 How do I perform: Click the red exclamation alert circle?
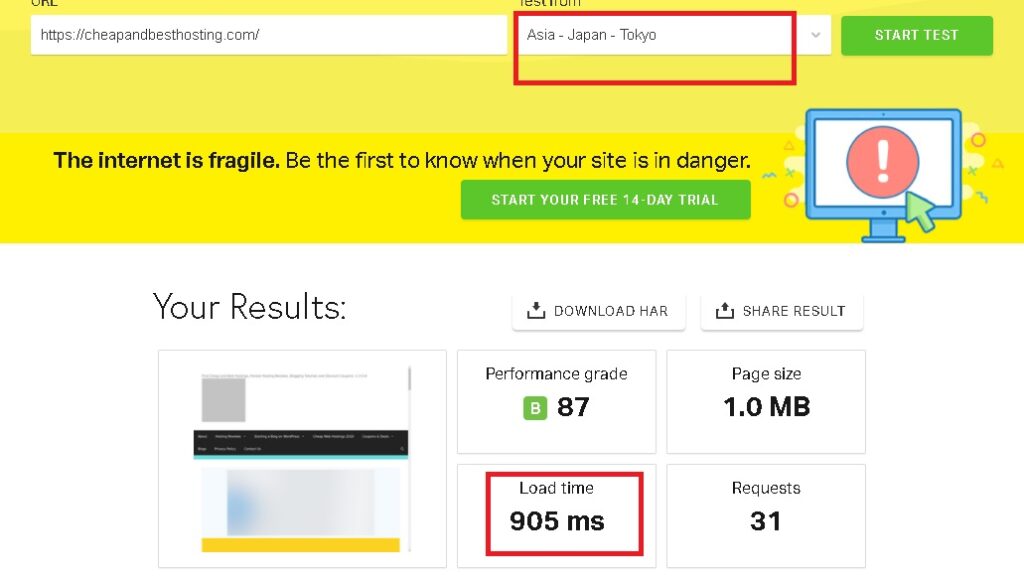(882, 162)
